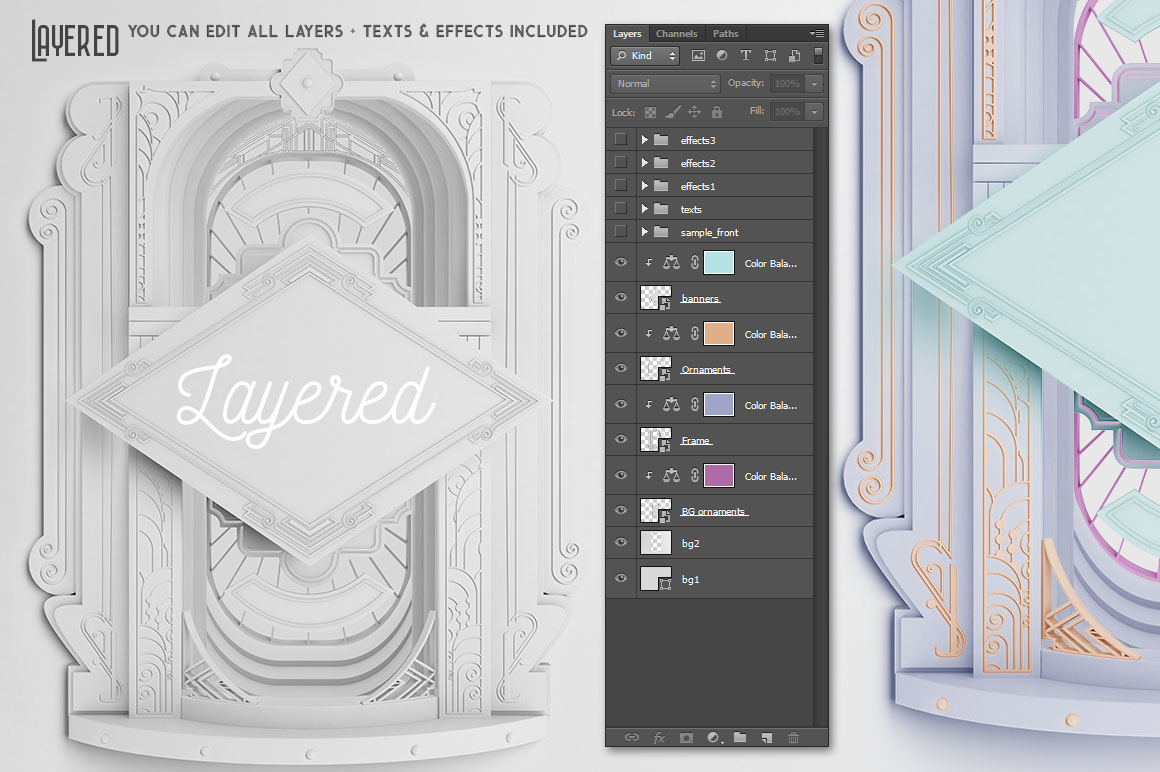Image resolution: width=1160 pixels, height=772 pixels.
Task: Select the bg2 layer thumbnail
Action: (x=655, y=542)
